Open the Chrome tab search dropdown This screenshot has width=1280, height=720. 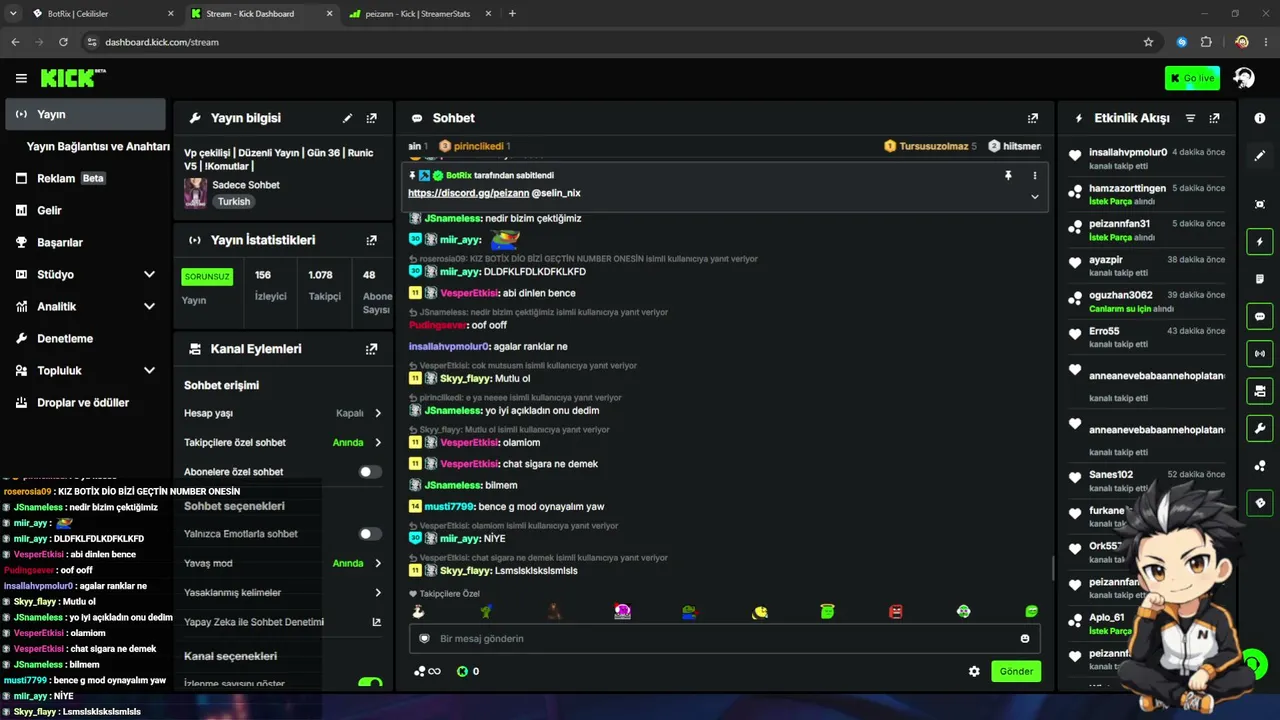tap(13, 14)
